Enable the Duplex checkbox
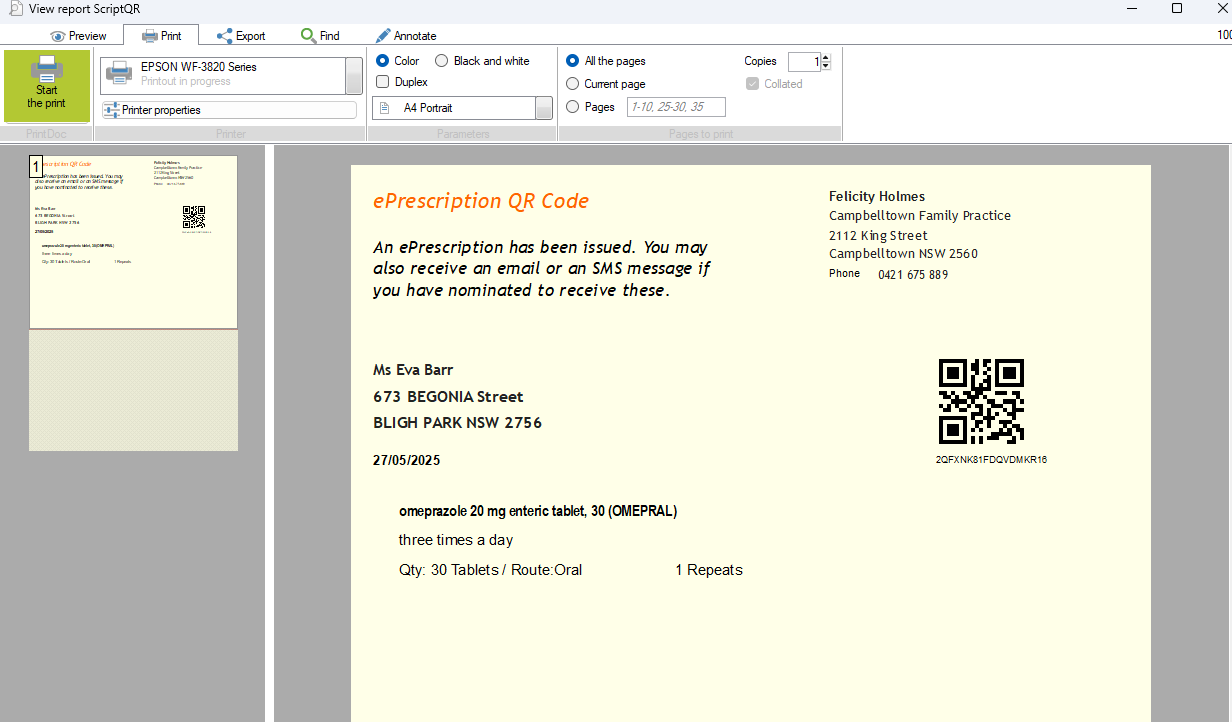Image resolution: width=1232 pixels, height=722 pixels. (382, 82)
